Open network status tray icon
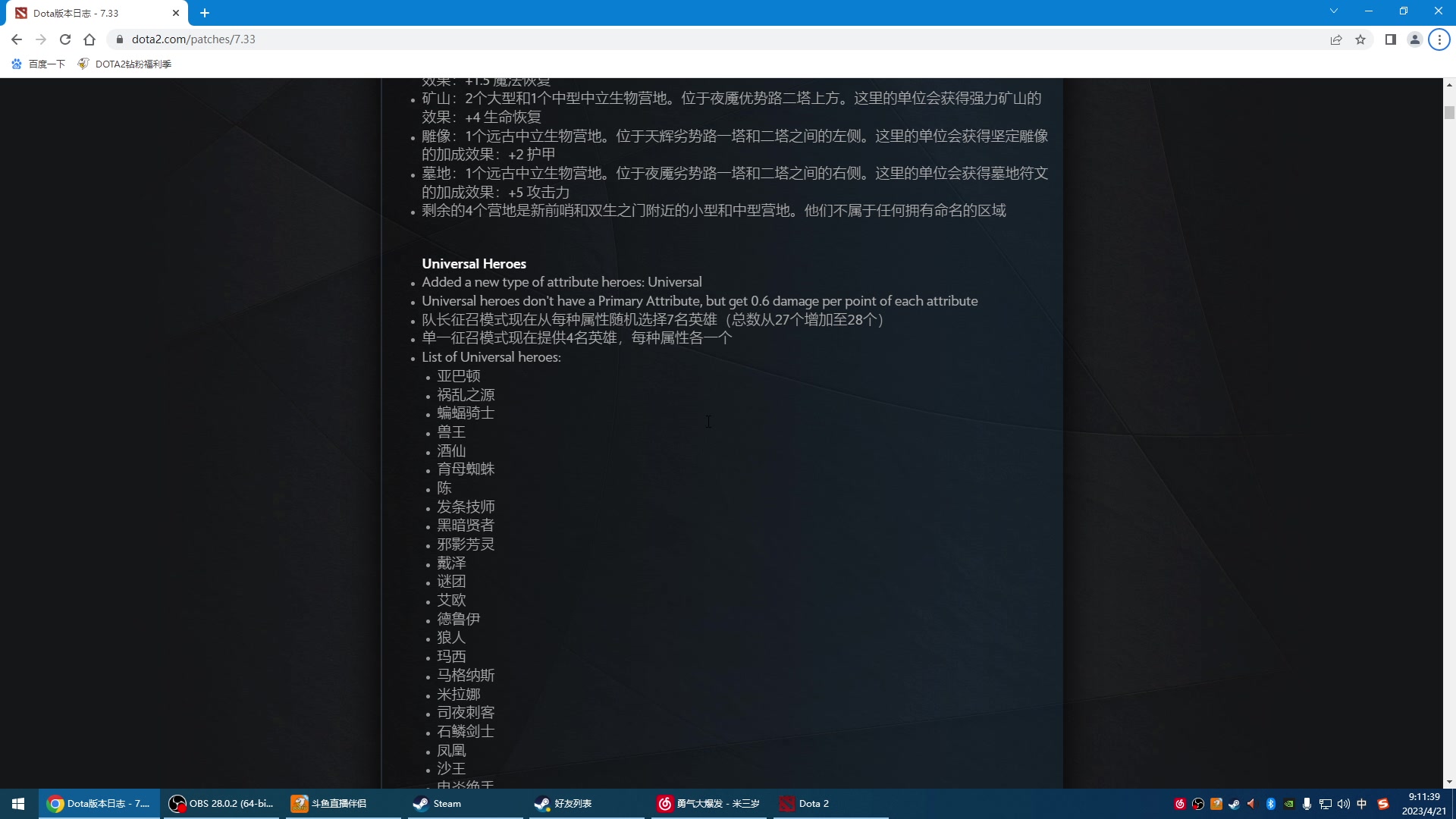 (1326, 804)
